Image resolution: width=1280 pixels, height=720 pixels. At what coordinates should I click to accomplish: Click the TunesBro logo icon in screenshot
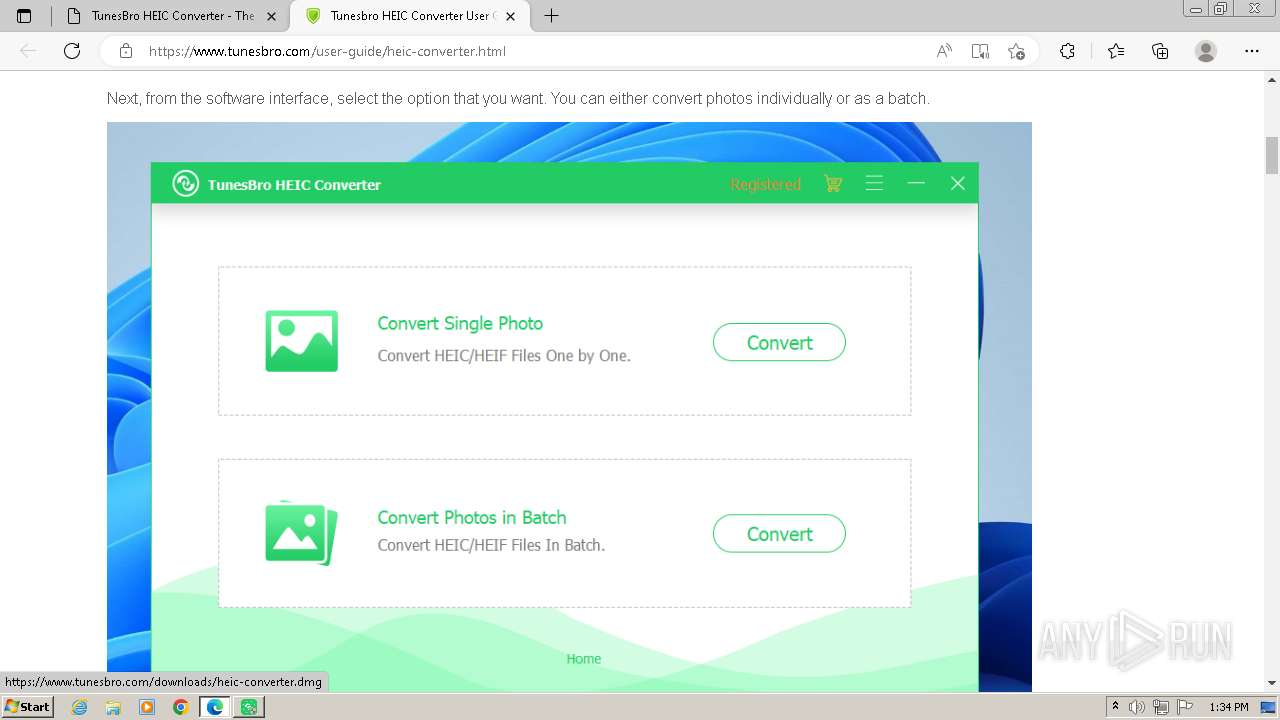point(185,184)
